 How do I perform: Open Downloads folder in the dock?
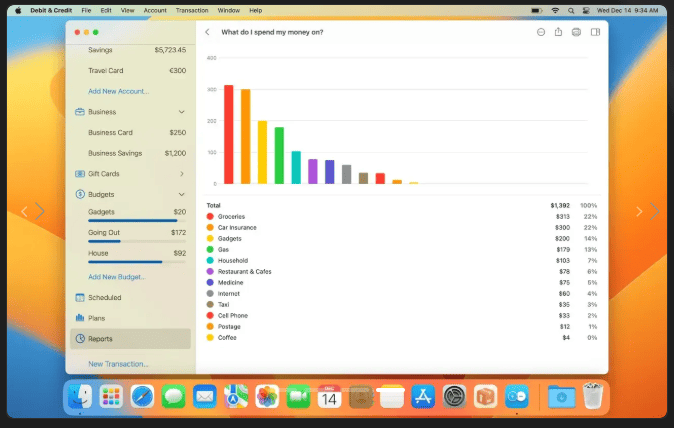[x=561, y=396]
